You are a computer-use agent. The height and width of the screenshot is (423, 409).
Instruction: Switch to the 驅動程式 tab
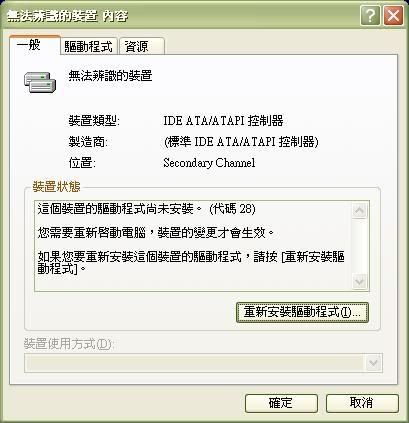(x=89, y=46)
